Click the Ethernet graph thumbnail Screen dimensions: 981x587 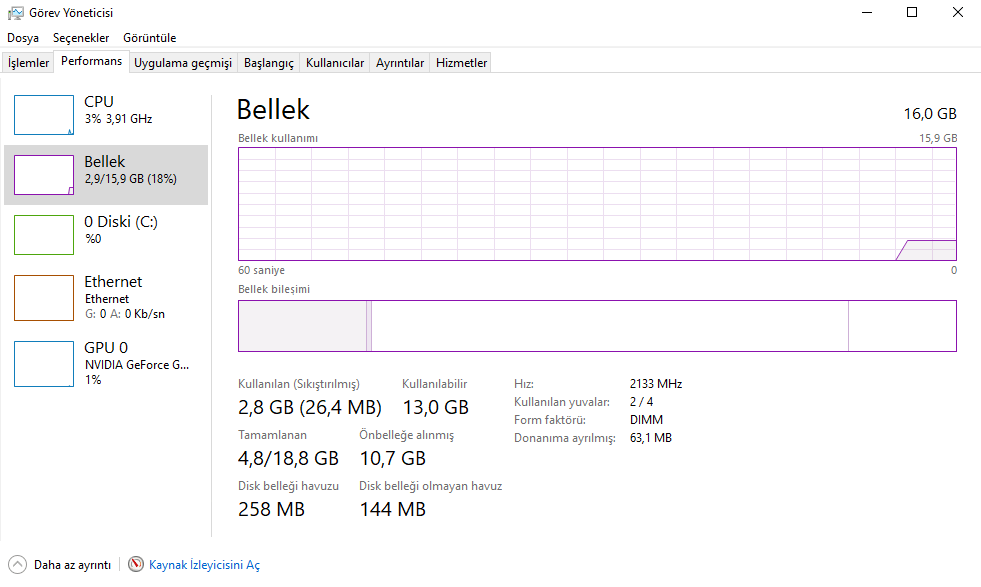44,298
